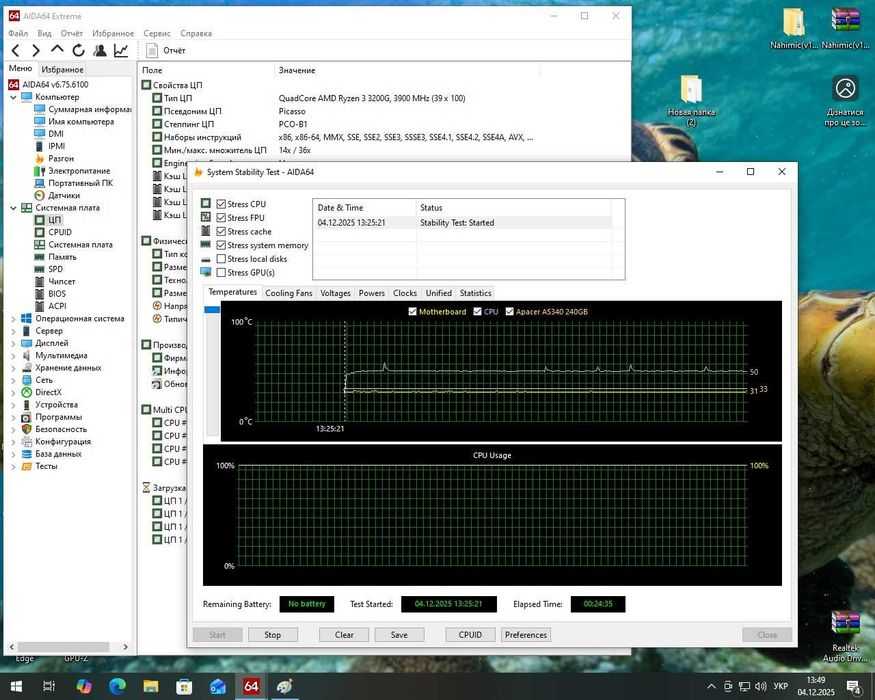Screen dimensions: 875x700
Task: Stop the stability test
Action: tap(272, 635)
